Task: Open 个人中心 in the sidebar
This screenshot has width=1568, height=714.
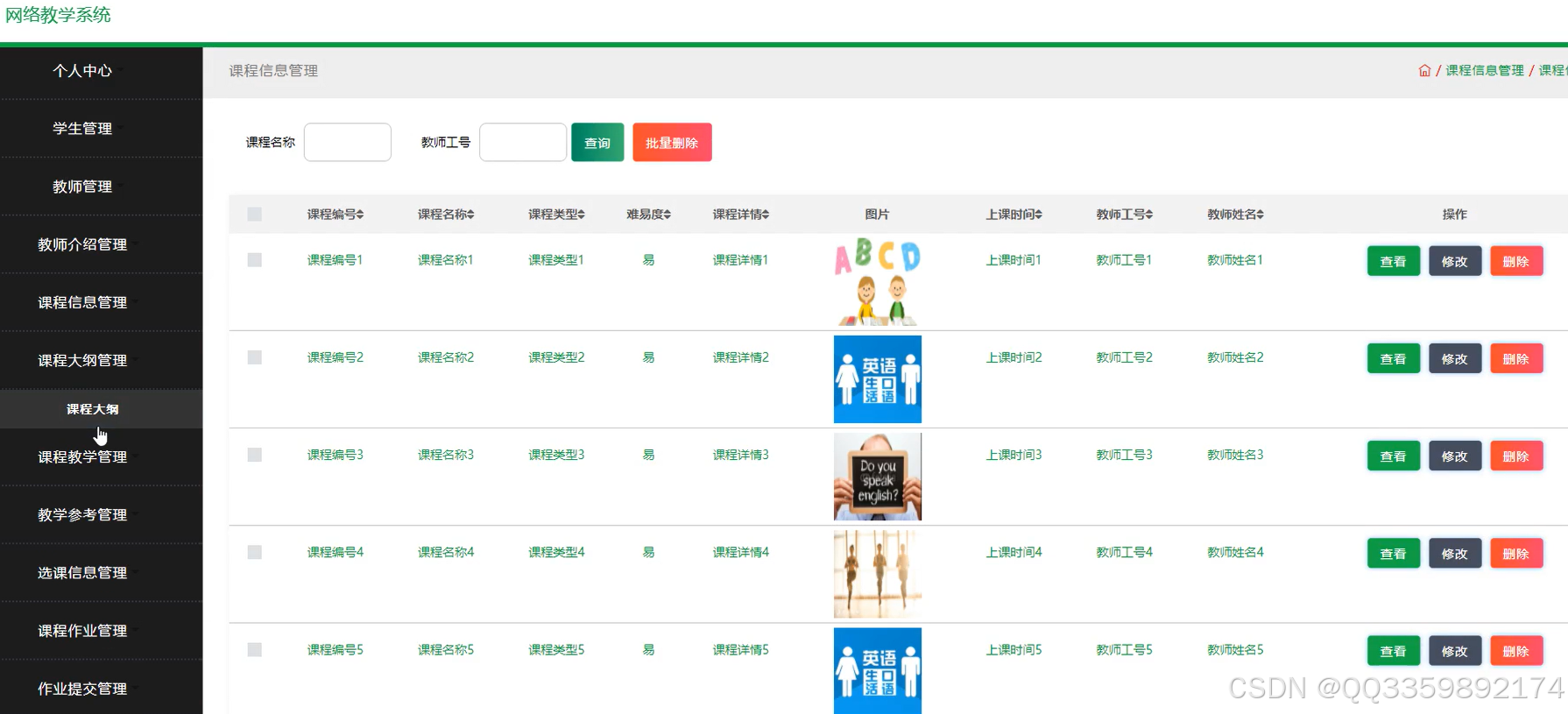Action: [x=101, y=71]
